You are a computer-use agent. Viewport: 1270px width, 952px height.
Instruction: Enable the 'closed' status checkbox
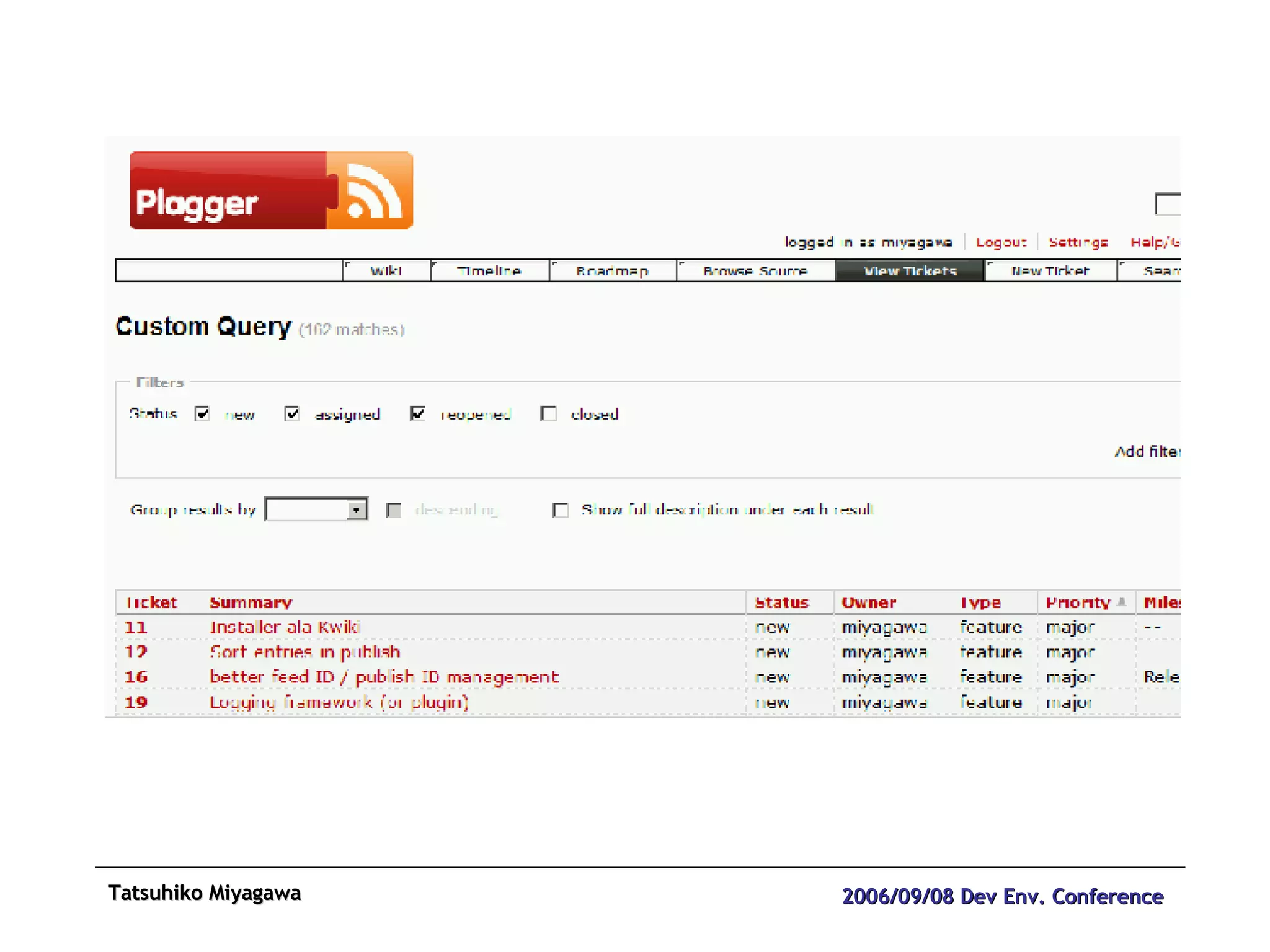click(549, 413)
